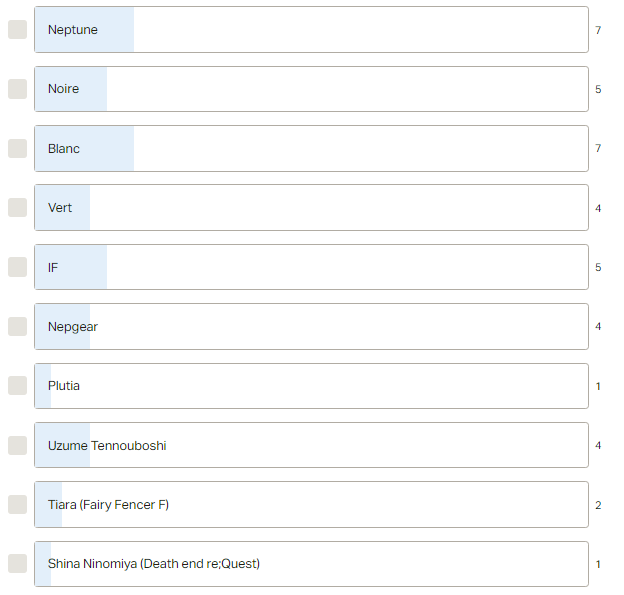Pick Shina Ninomiya (Death end re;Quest) row

pos(311,564)
